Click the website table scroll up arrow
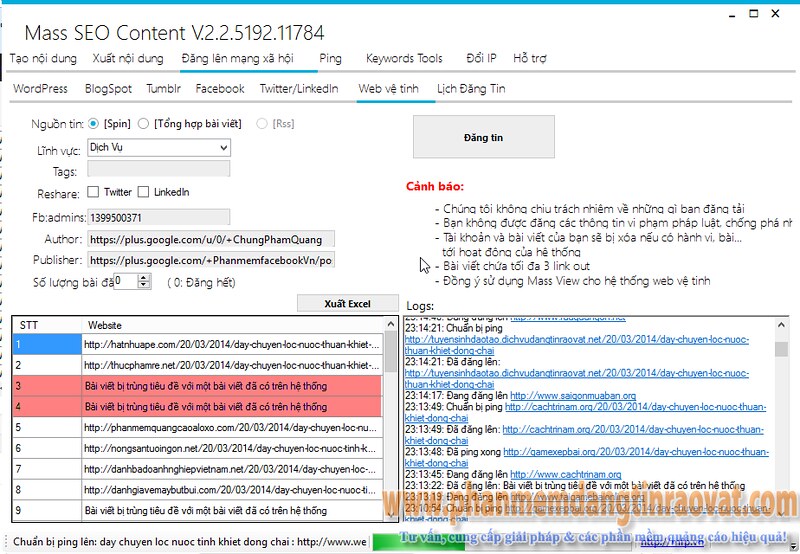Viewport: 800px width, 554px height. point(391,324)
